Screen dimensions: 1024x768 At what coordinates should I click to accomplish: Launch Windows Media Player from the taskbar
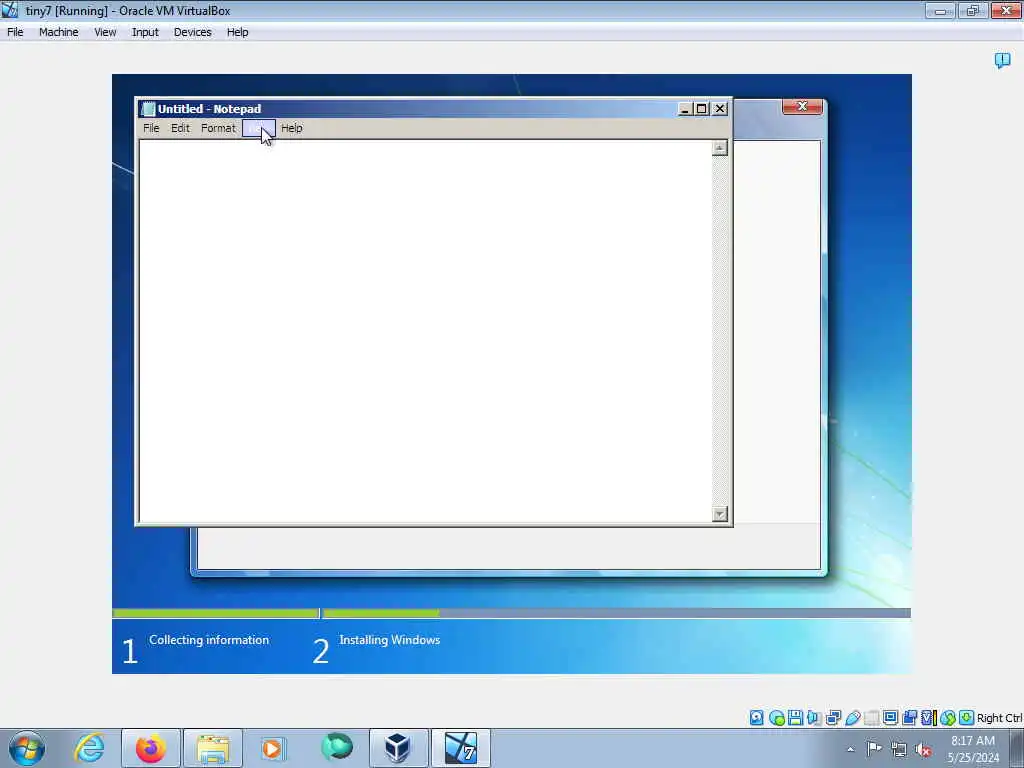273,748
